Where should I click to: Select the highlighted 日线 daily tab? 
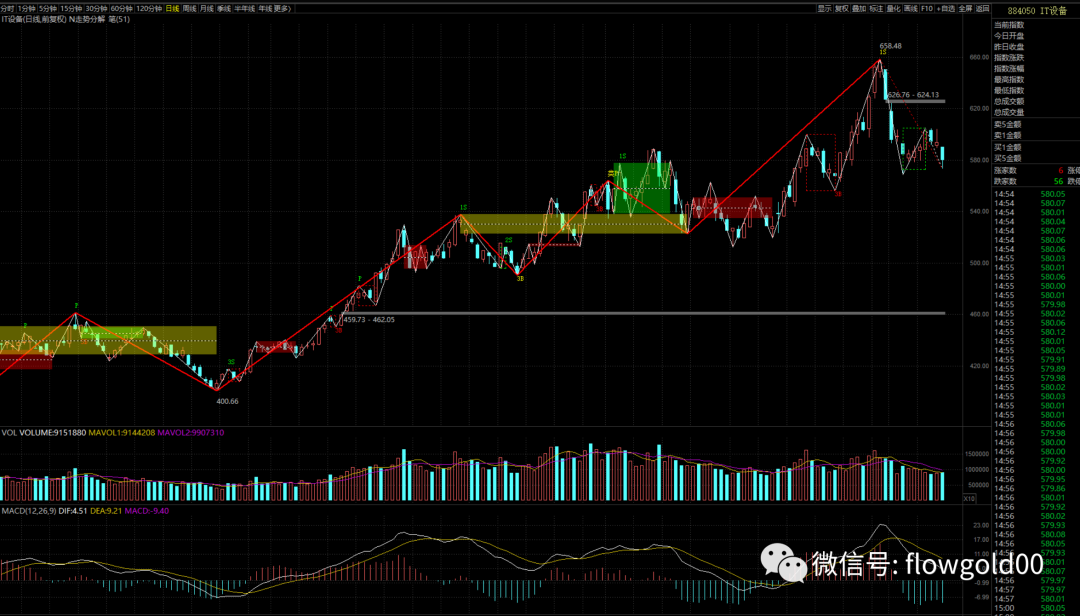[x=172, y=9]
